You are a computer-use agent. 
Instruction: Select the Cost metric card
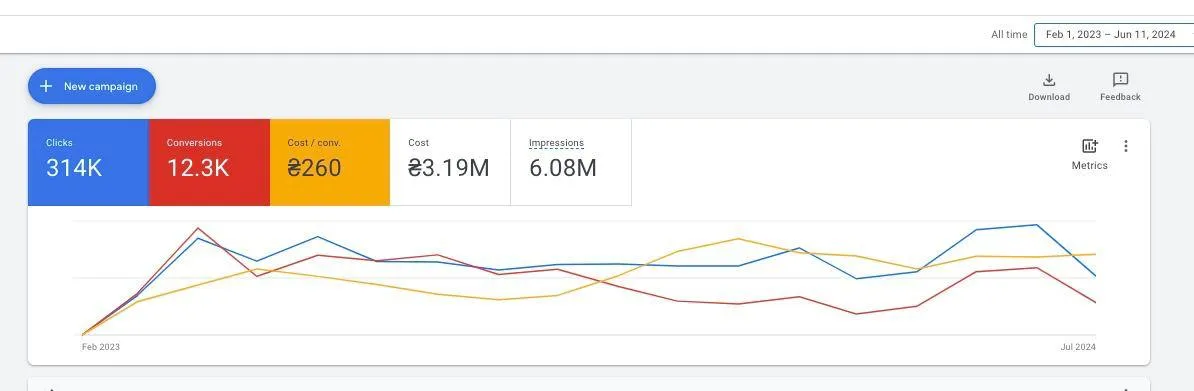(x=450, y=162)
